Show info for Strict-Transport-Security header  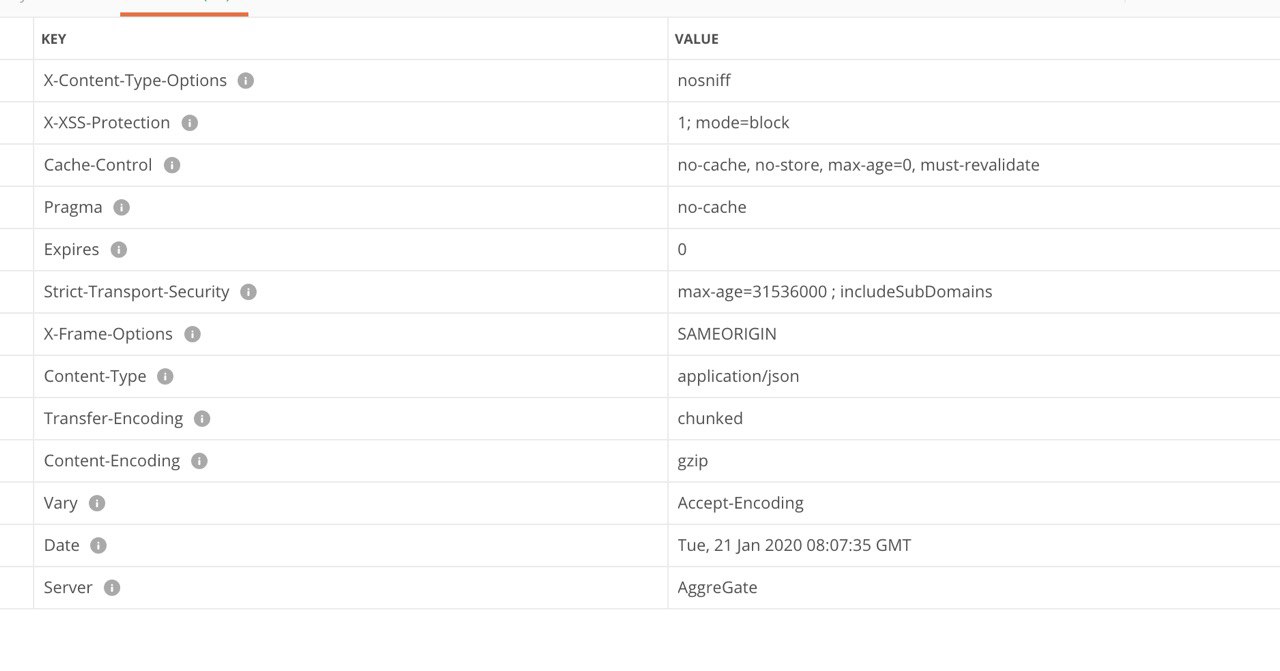click(x=249, y=292)
